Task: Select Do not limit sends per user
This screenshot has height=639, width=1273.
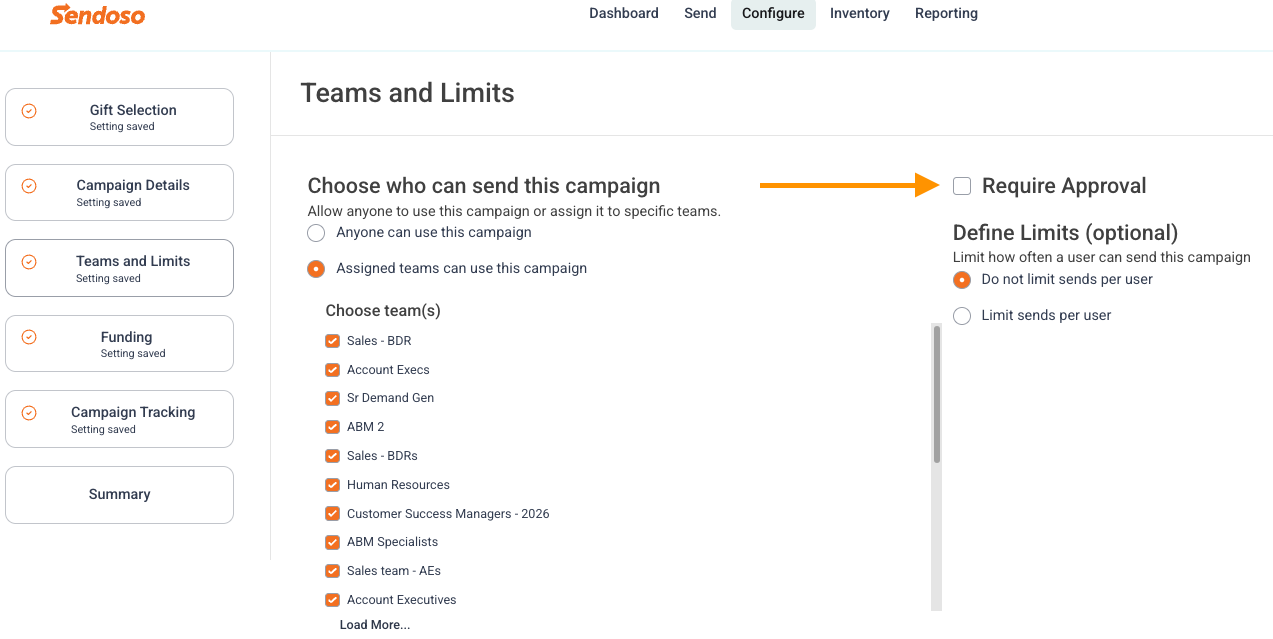Action: pyautogui.click(x=962, y=280)
